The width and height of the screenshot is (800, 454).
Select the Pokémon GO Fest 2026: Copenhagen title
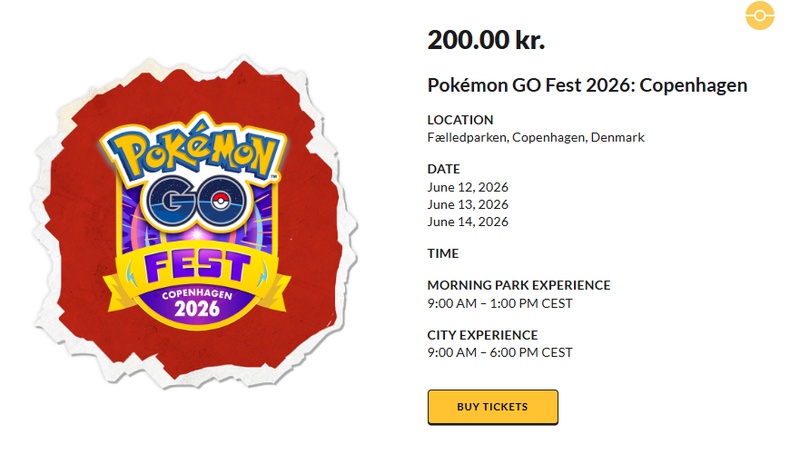587,85
